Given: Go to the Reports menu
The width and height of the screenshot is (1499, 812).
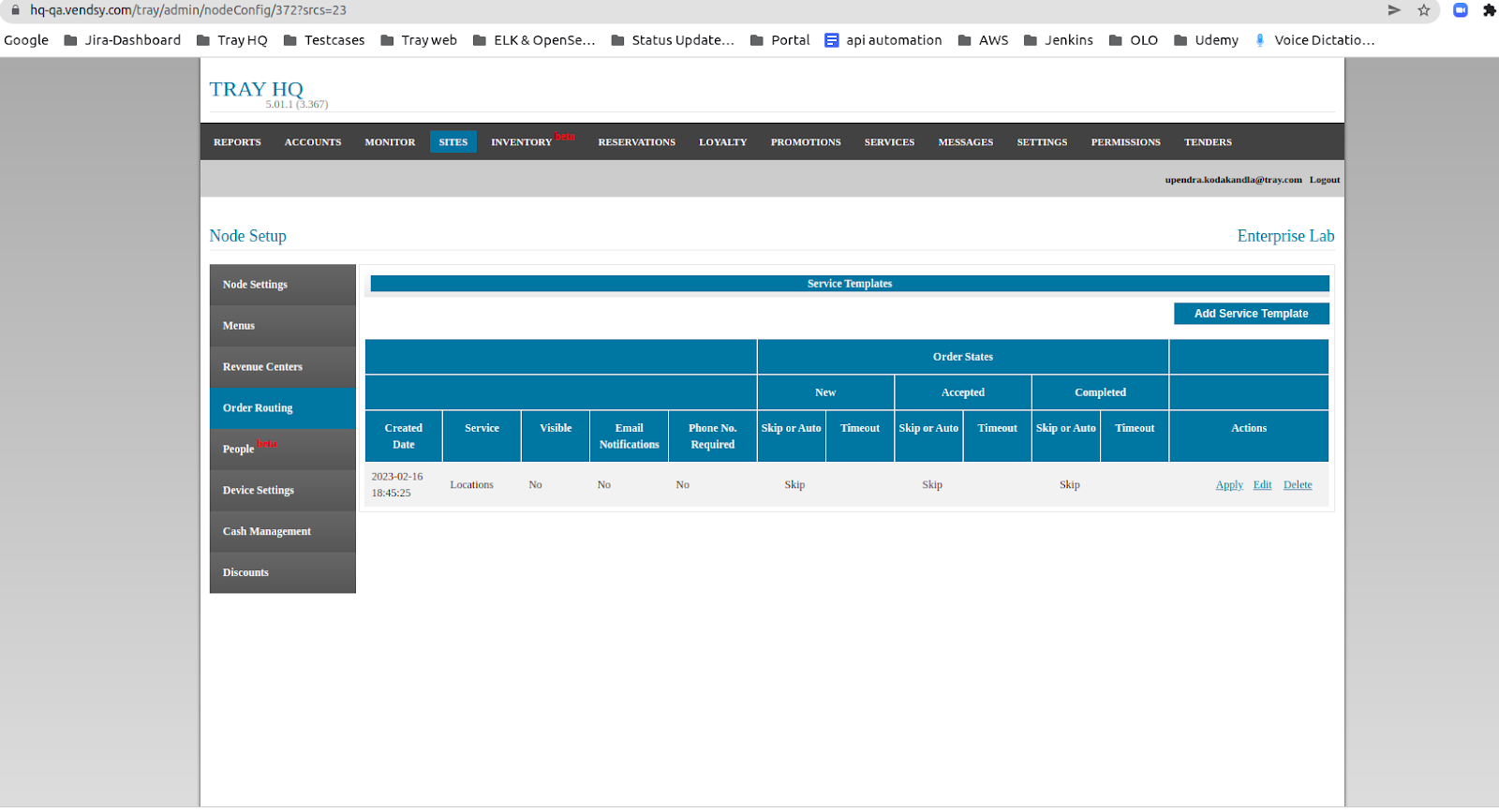Looking at the screenshot, I should coord(237,142).
